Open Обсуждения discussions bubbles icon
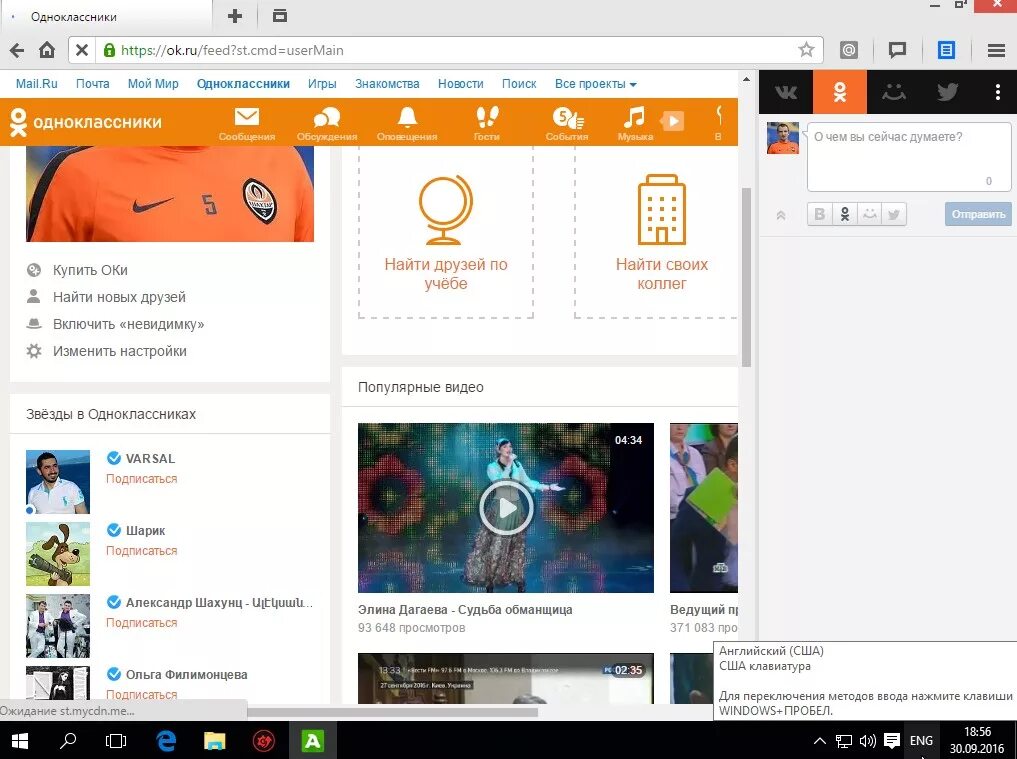Viewport: 1017px width, 759px height. [x=327, y=123]
